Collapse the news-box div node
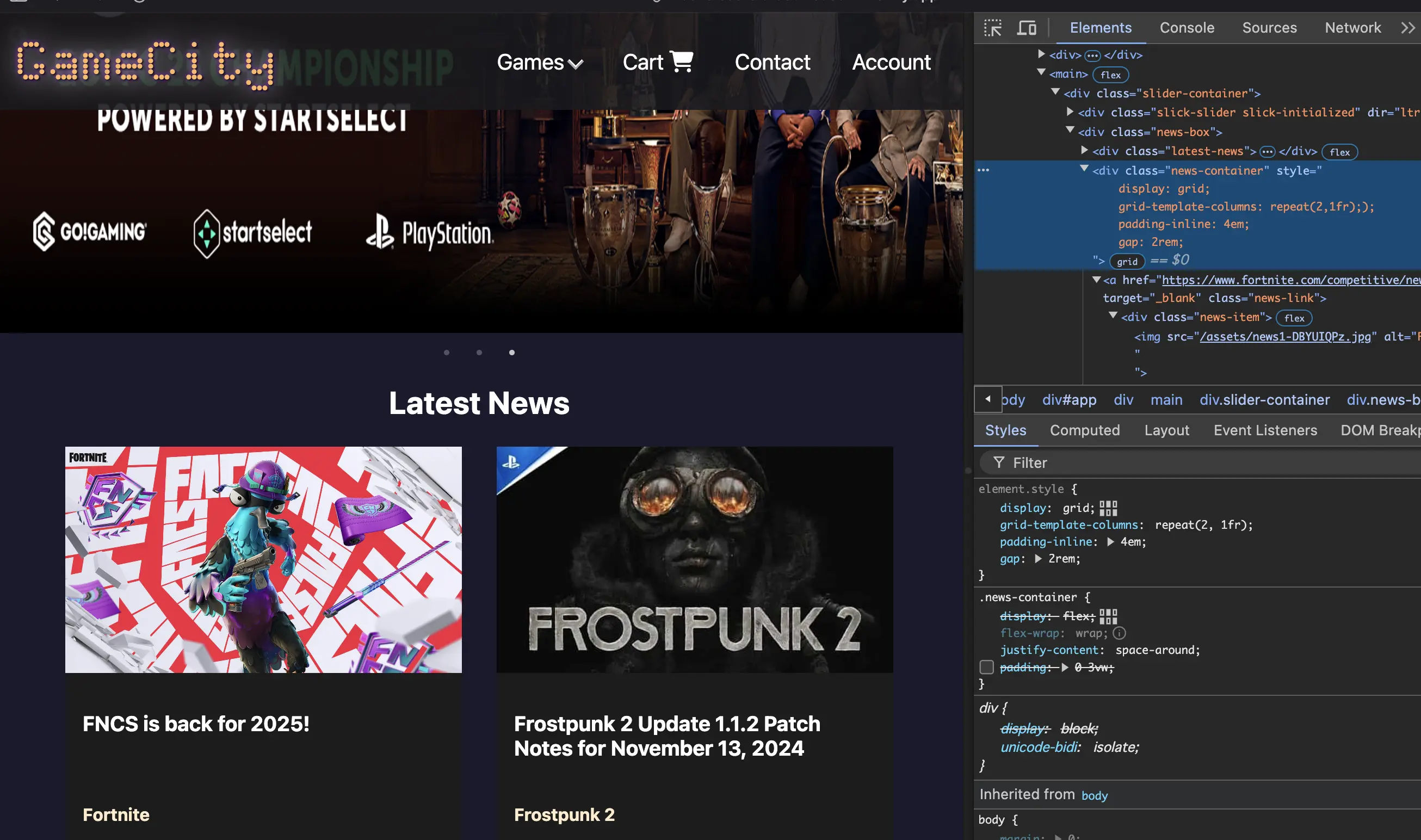 click(1070, 130)
